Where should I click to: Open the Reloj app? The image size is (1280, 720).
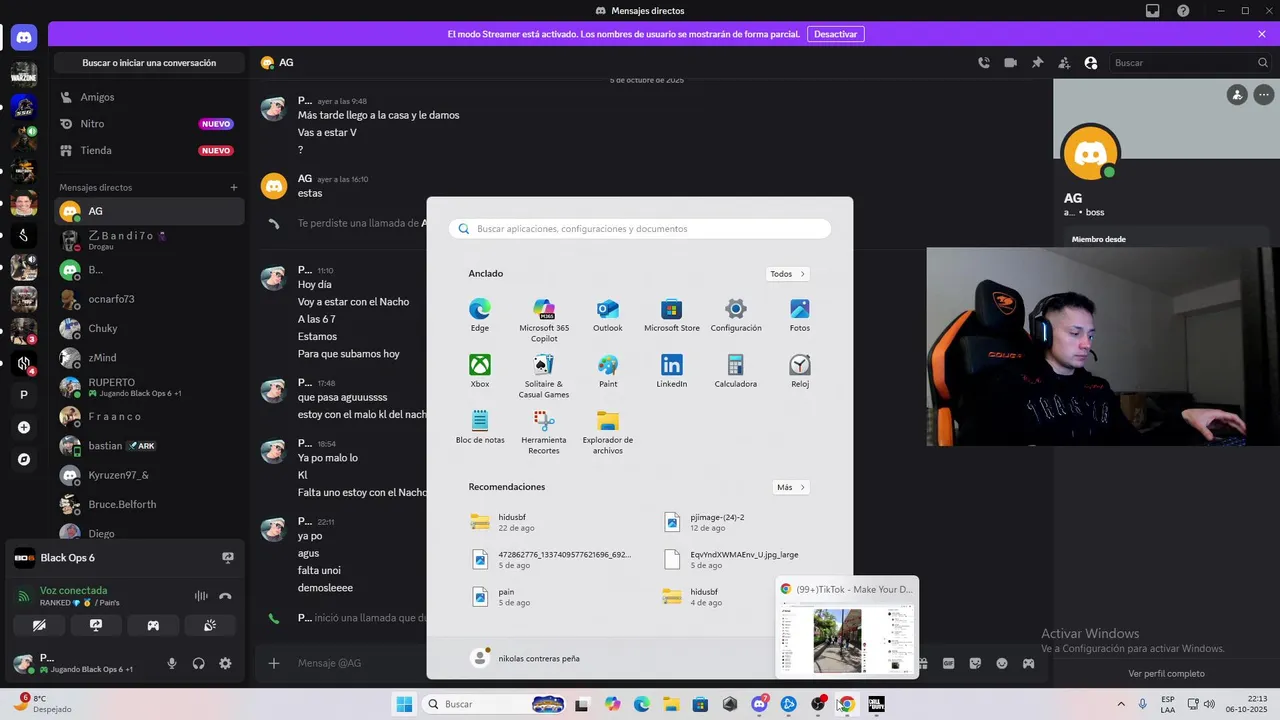tap(800, 371)
